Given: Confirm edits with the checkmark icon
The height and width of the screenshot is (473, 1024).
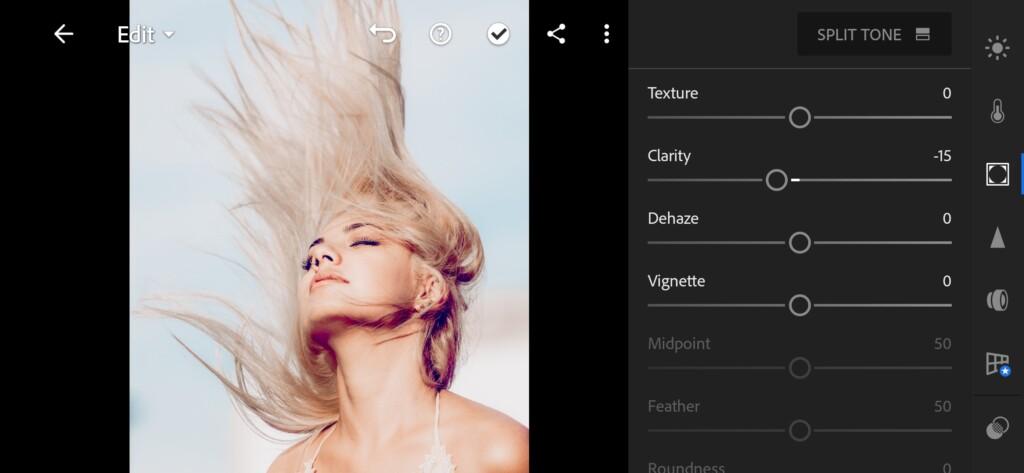Looking at the screenshot, I should point(498,34).
